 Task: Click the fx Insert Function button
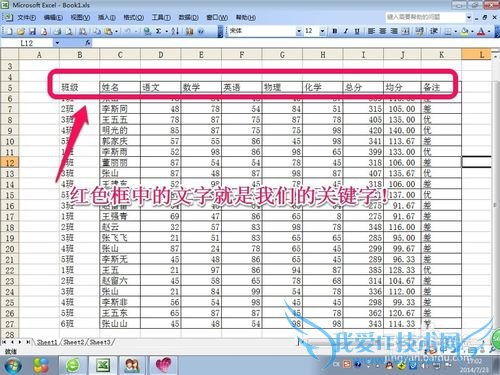(x=88, y=43)
